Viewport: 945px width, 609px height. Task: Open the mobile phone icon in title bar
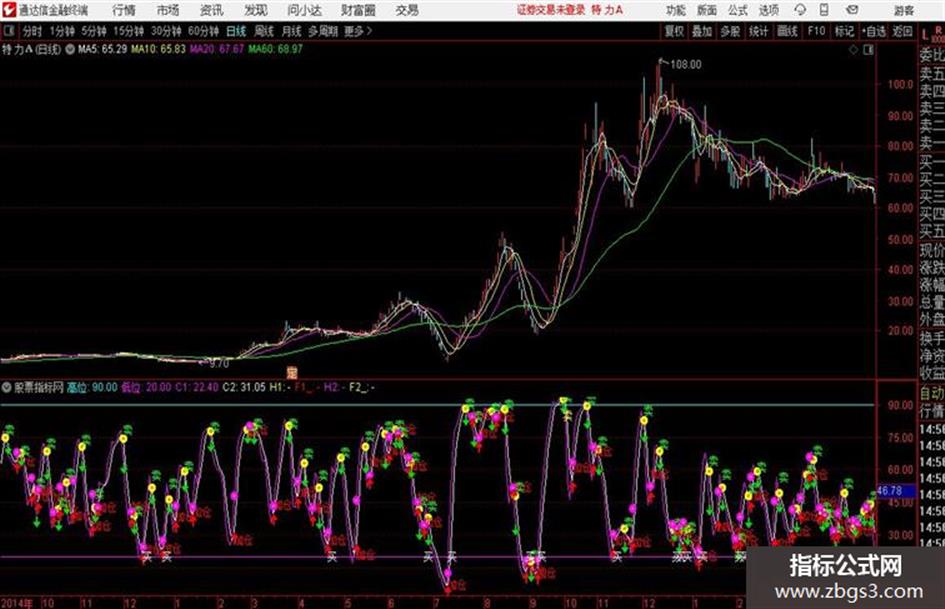pos(824,10)
